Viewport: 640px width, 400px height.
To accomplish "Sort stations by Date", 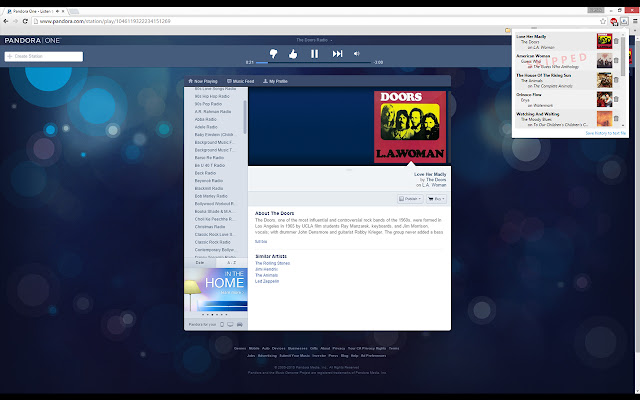I will click(x=200, y=262).
